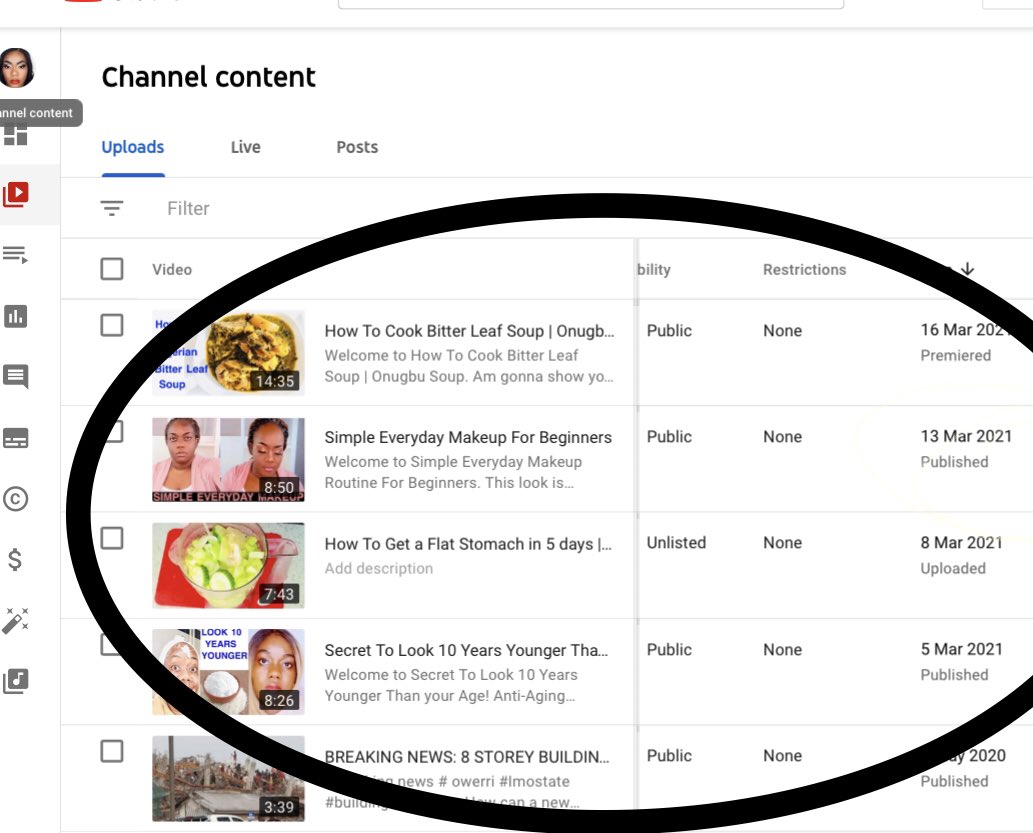Open the Analytics sidebar icon

pos(15,316)
